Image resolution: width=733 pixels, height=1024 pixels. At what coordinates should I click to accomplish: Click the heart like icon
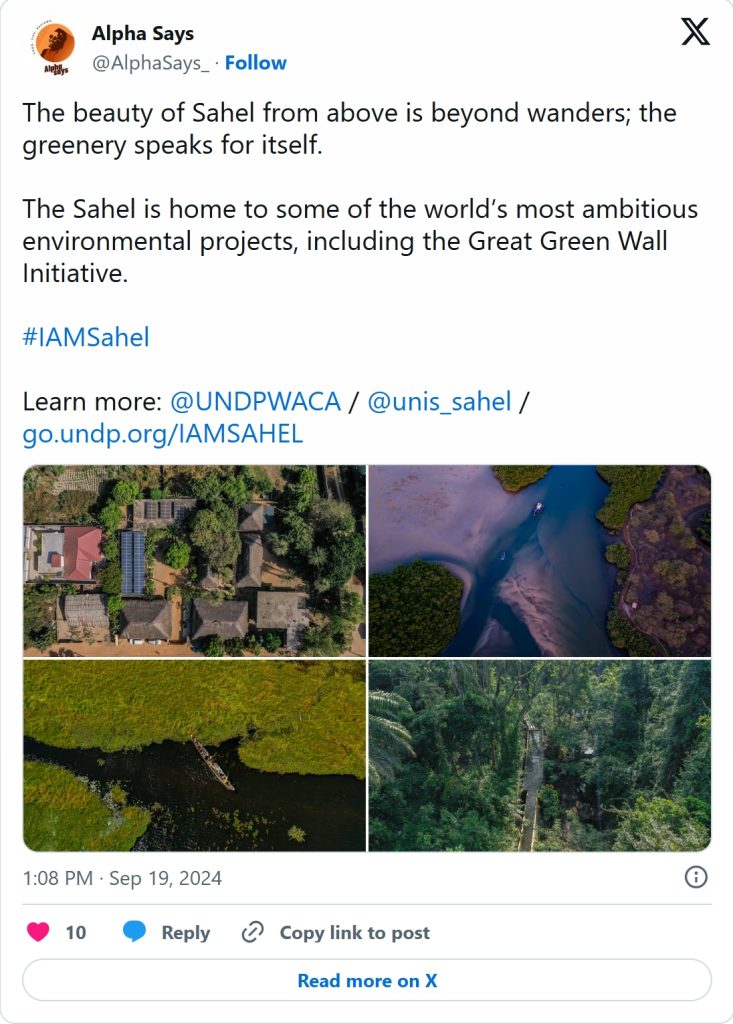tap(38, 932)
